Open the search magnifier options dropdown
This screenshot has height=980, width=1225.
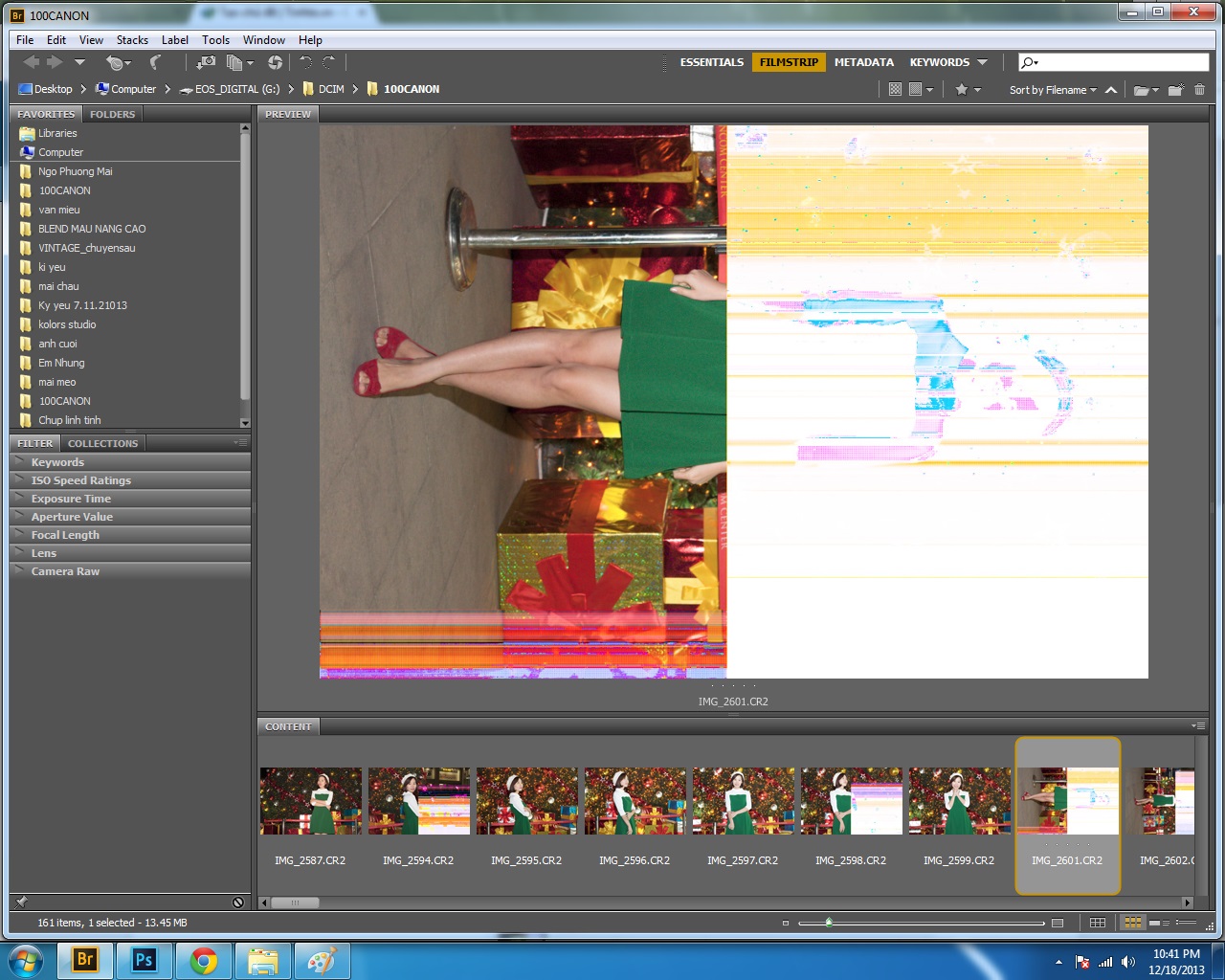click(1030, 62)
